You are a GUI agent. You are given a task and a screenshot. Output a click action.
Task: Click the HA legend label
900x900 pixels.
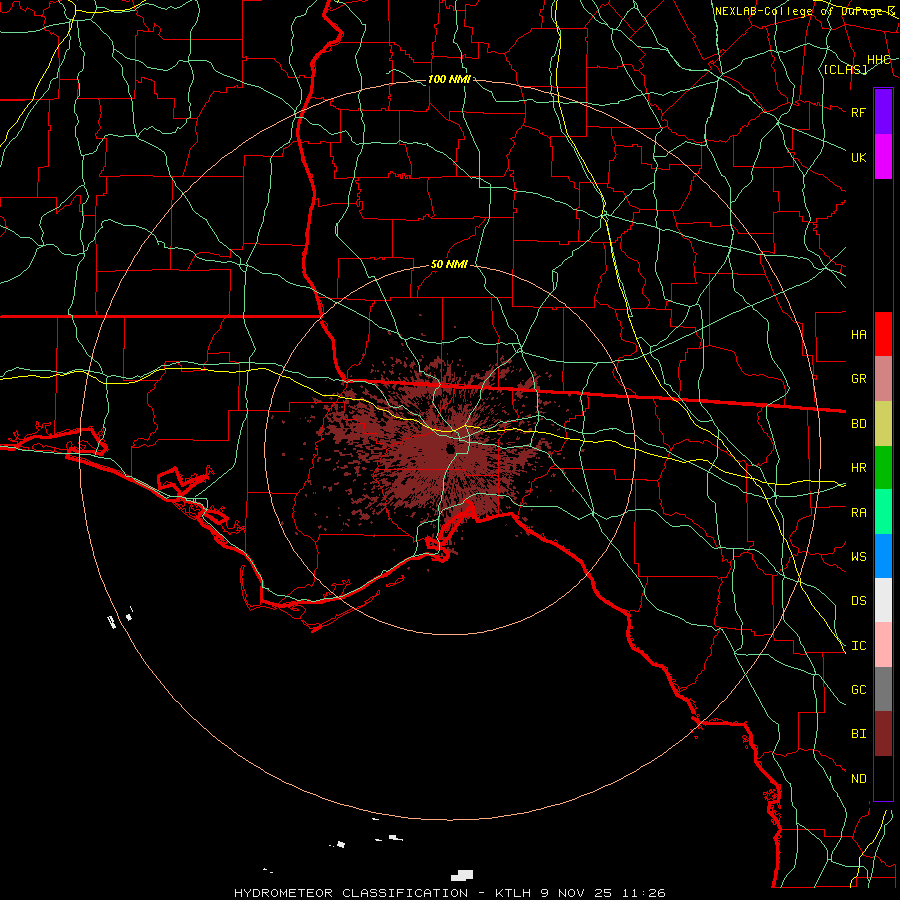tap(858, 334)
